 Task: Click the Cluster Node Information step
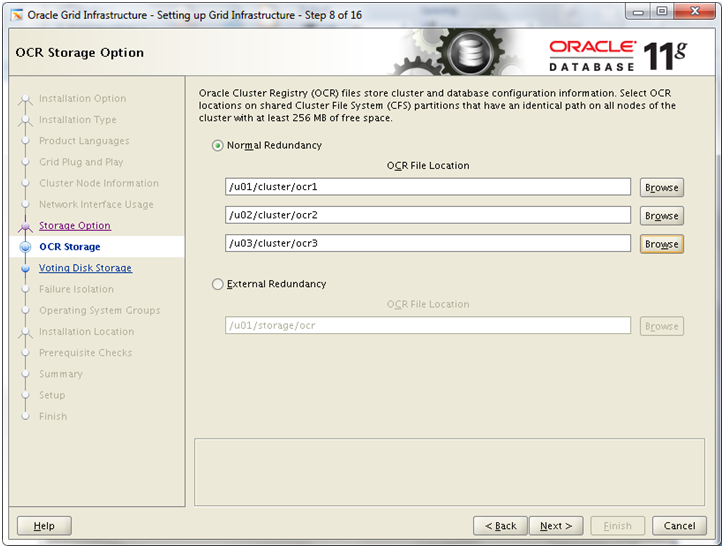[x=99, y=183]
